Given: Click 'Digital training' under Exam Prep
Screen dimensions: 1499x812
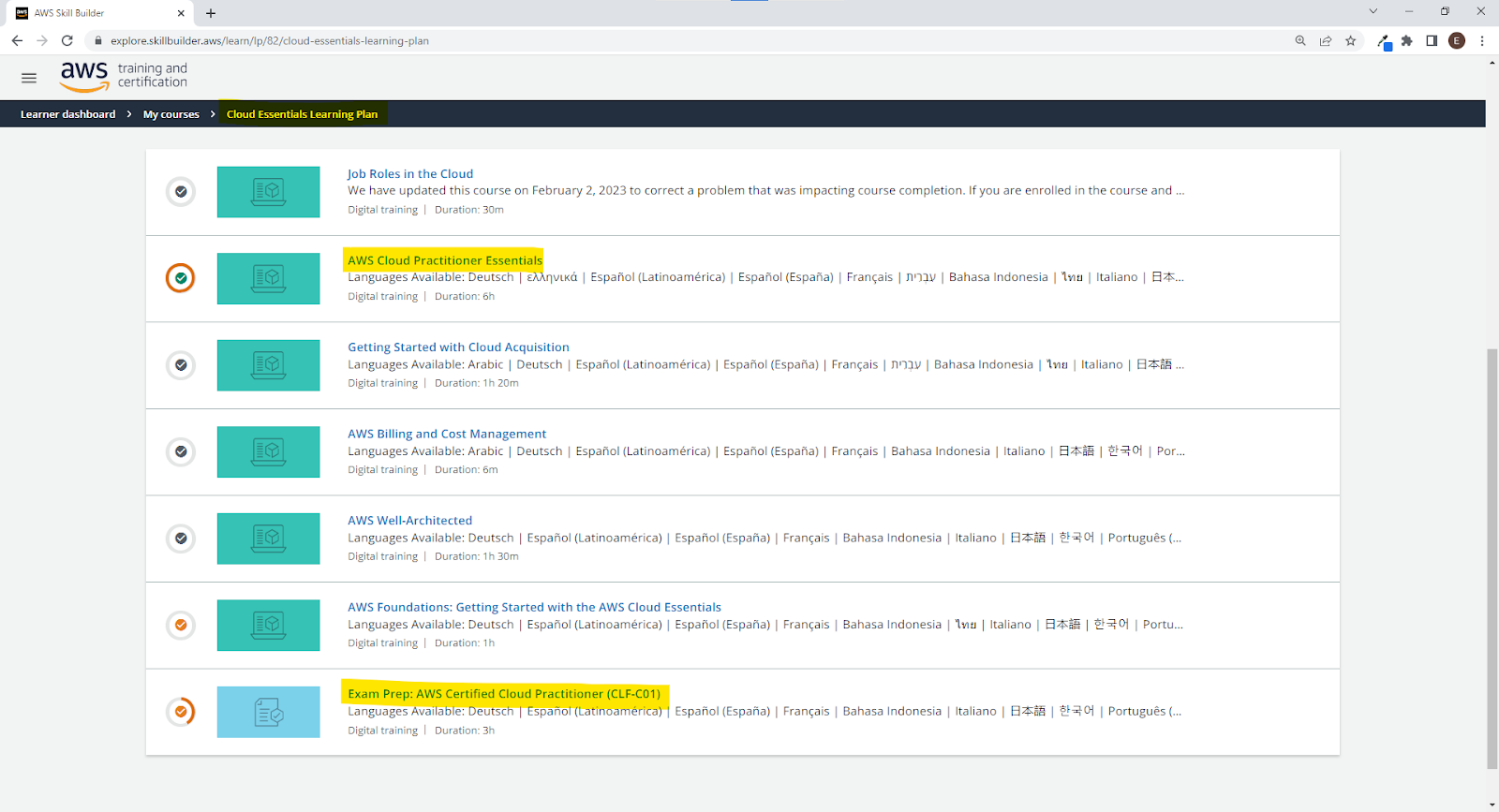Looking at the screenshot, I should pyautogui.click(x=382, y=731).
